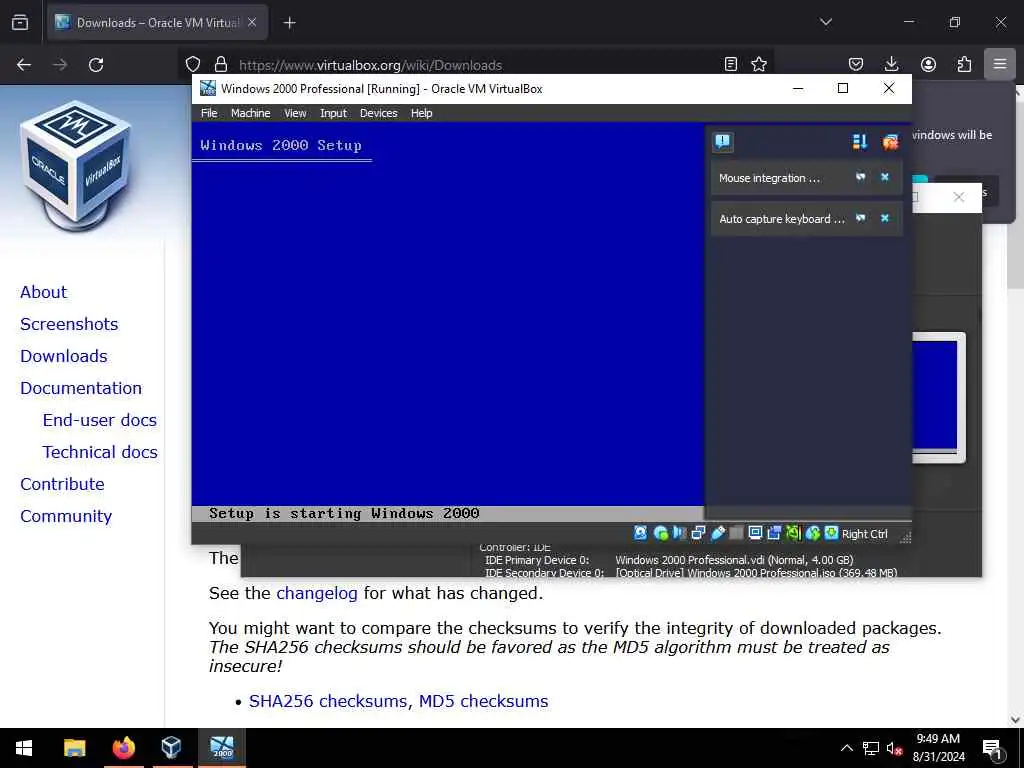The height and width of the screenshot is (768, 1024).
Task: Open the Firefox hamburger application menu
Action: pyautogui.click(x=1000, y=64)
